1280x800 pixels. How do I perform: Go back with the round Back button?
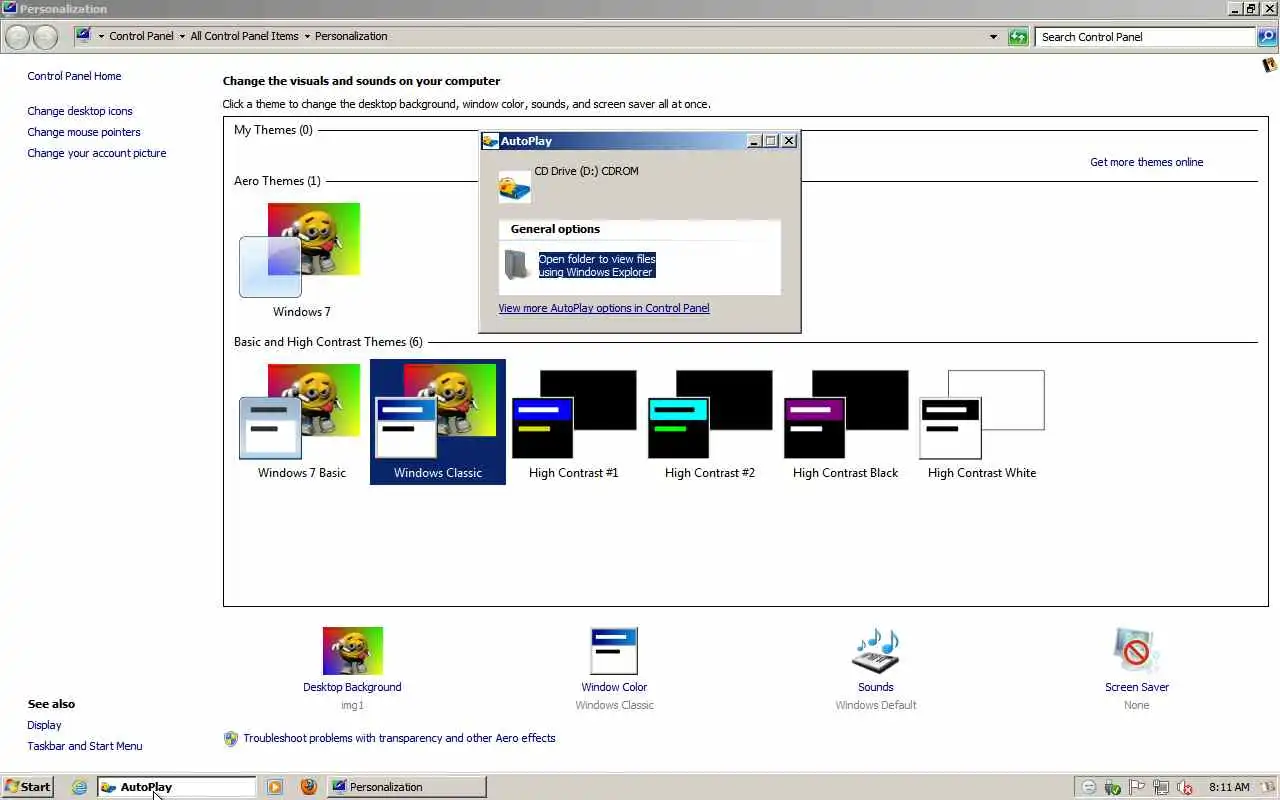17,37
